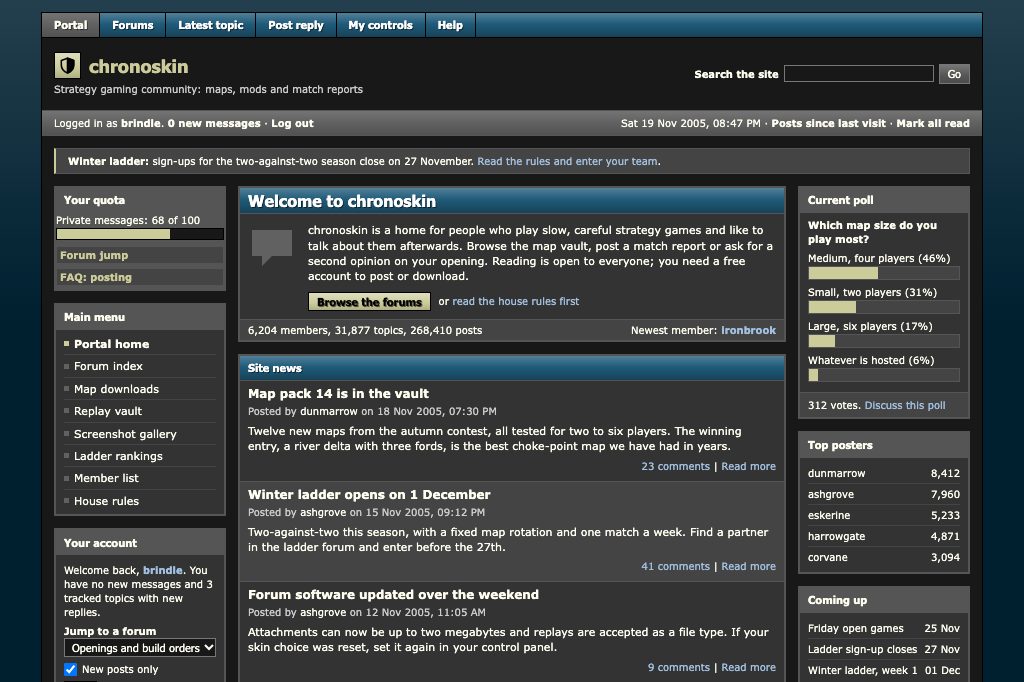The height and width of the screenshot is (682, 1024).
Task: Click the Large, six players poll bar
Action: [884, 341]
